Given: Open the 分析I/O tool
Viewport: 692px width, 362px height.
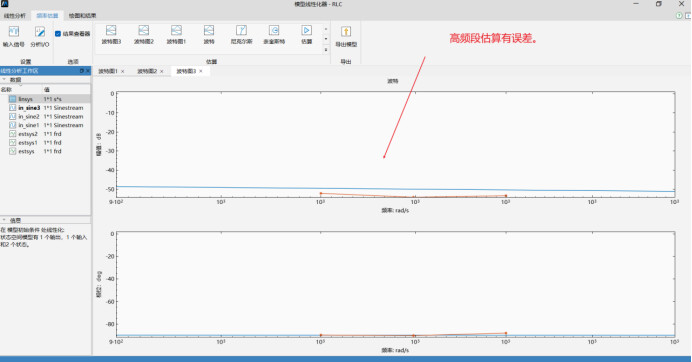Looking at the screenshot, I should coord(40,36).
